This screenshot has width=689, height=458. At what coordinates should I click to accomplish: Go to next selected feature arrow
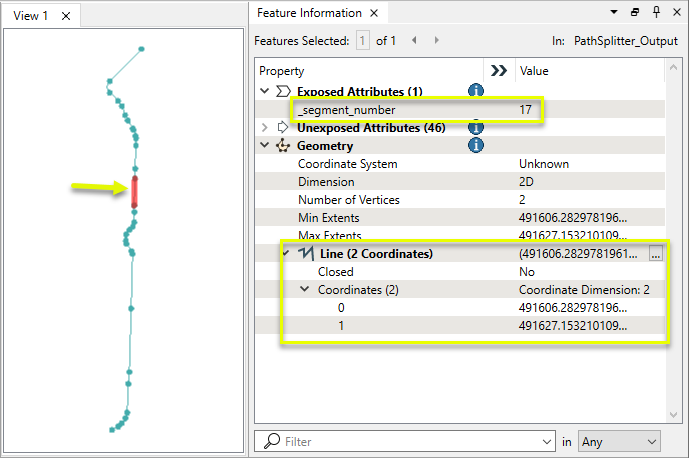click(x=437, y=41)
